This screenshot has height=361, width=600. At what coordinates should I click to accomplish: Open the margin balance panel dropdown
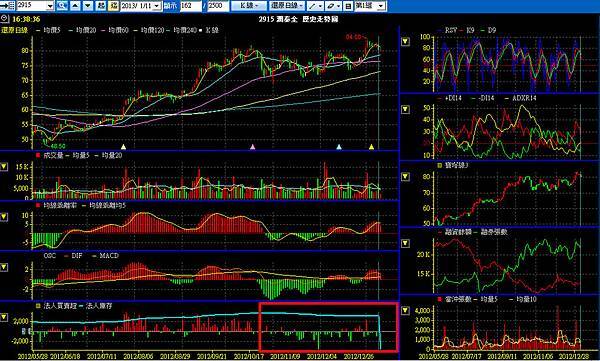(405, 243)
